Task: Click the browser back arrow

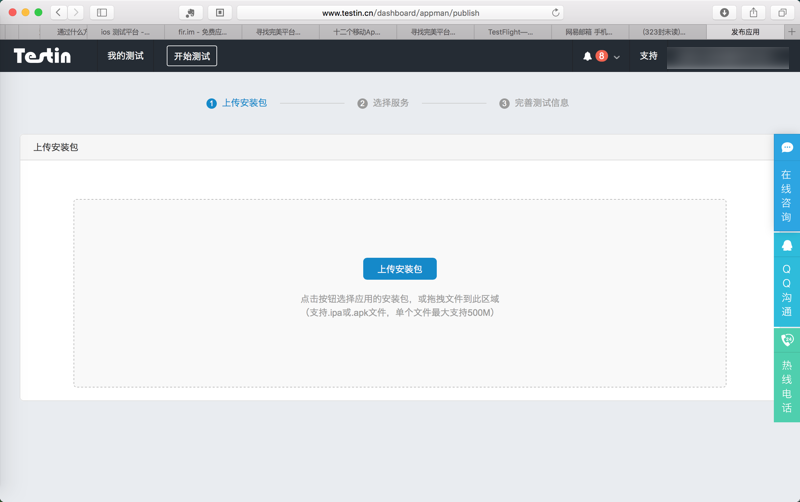Action: pyautogui.click(x=58, y=12)
